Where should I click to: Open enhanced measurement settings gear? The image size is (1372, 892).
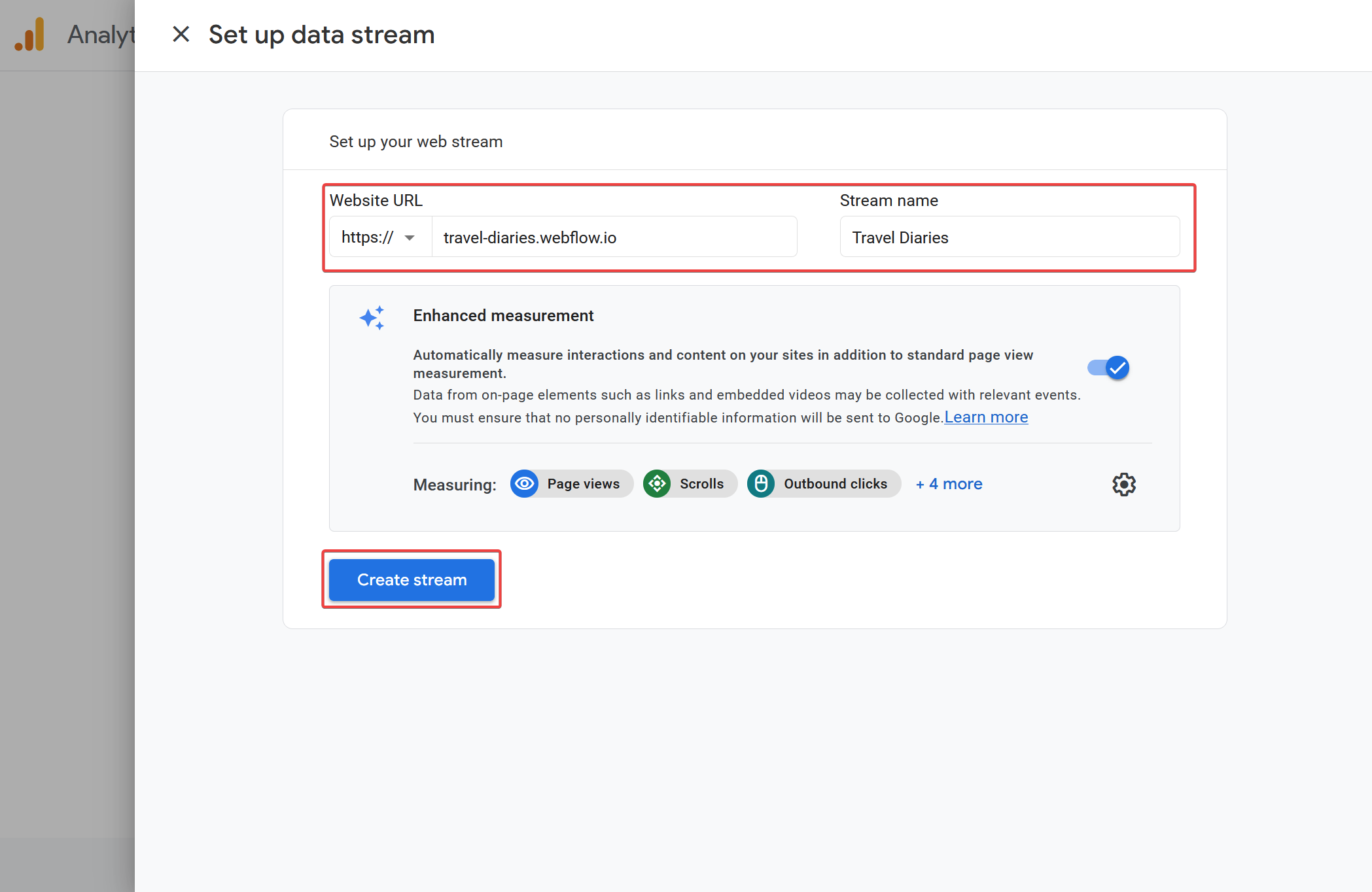click(1123, 485)
